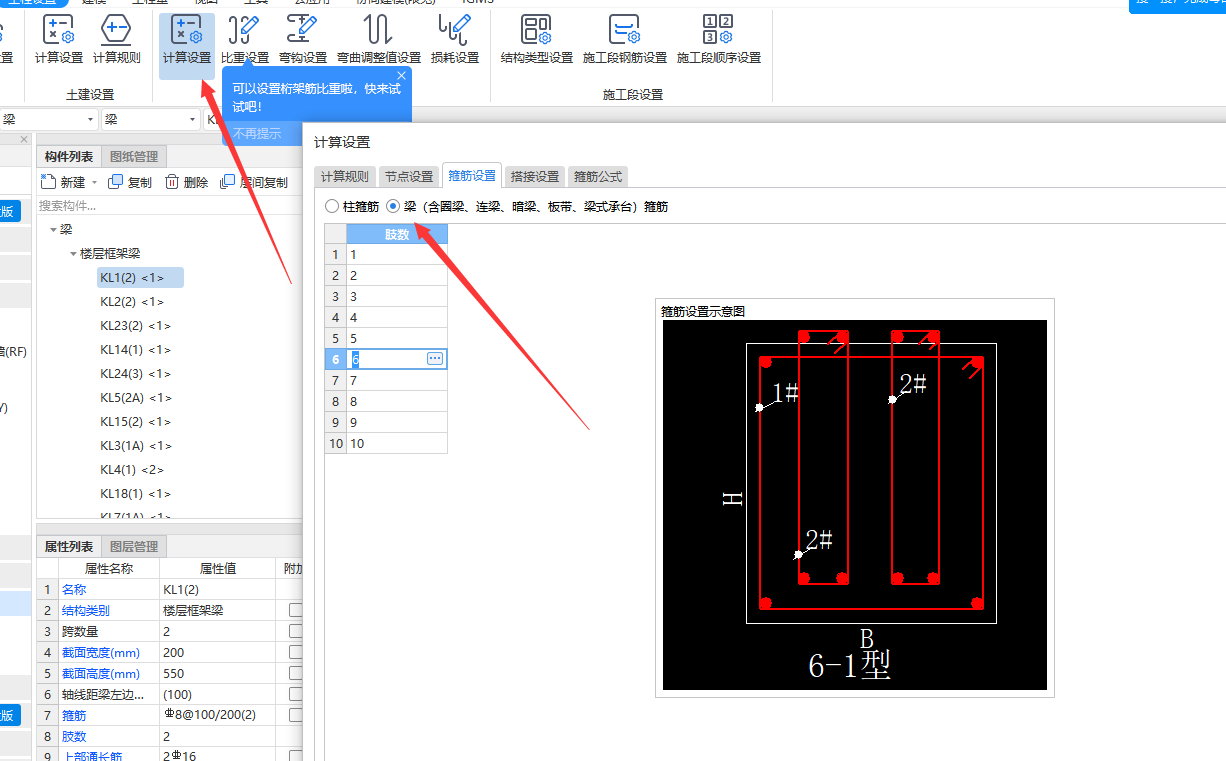Select KL23(2) <1> in component tree
1226x761 pixels.
(x=136, y=325)
